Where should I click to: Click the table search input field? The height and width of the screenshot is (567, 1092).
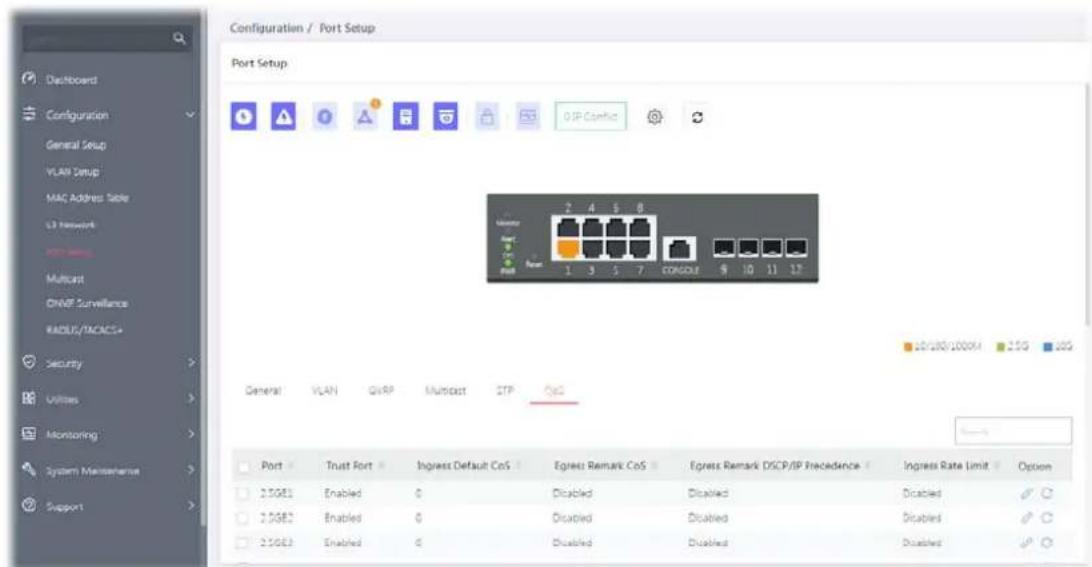point(1013,431)
